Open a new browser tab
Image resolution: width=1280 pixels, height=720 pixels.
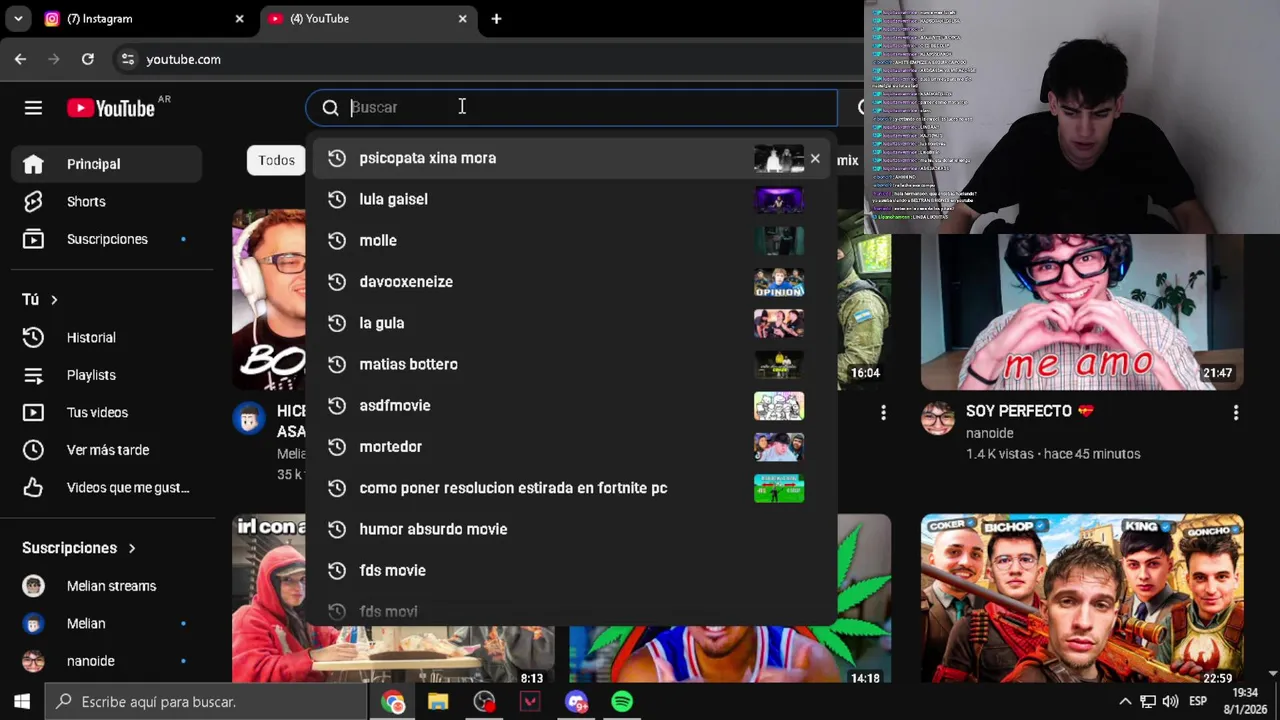[496, 19]
